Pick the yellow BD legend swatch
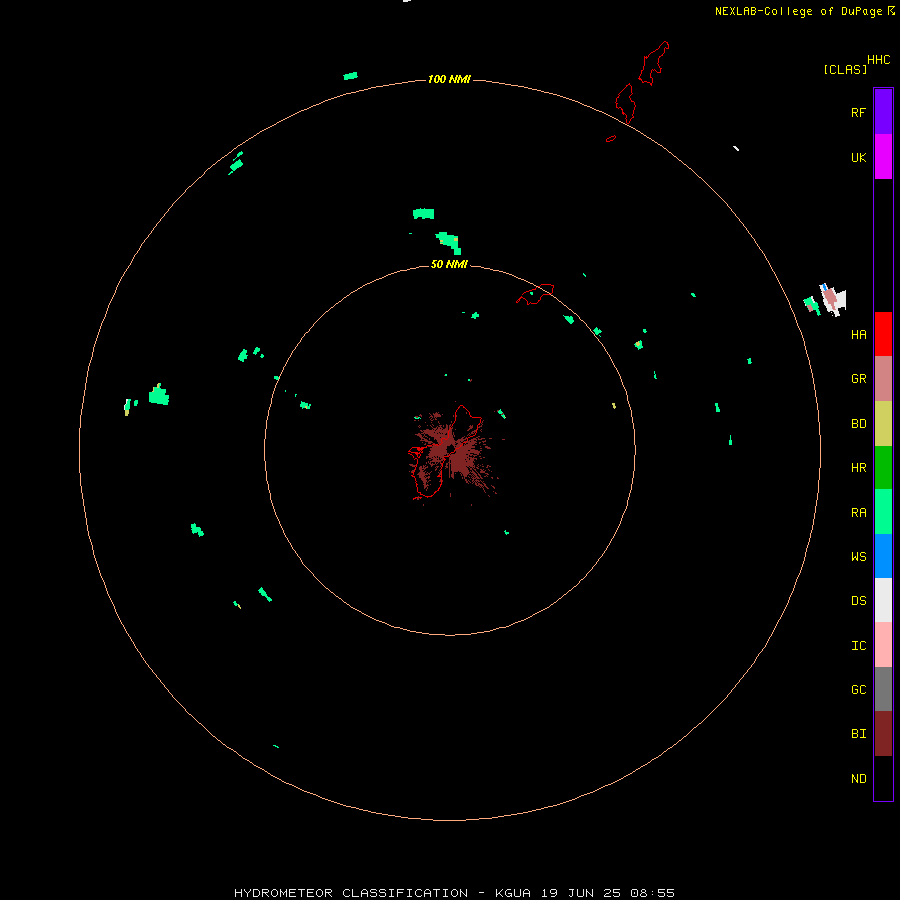This screenshot has height=900, width=900. (883, 423)
